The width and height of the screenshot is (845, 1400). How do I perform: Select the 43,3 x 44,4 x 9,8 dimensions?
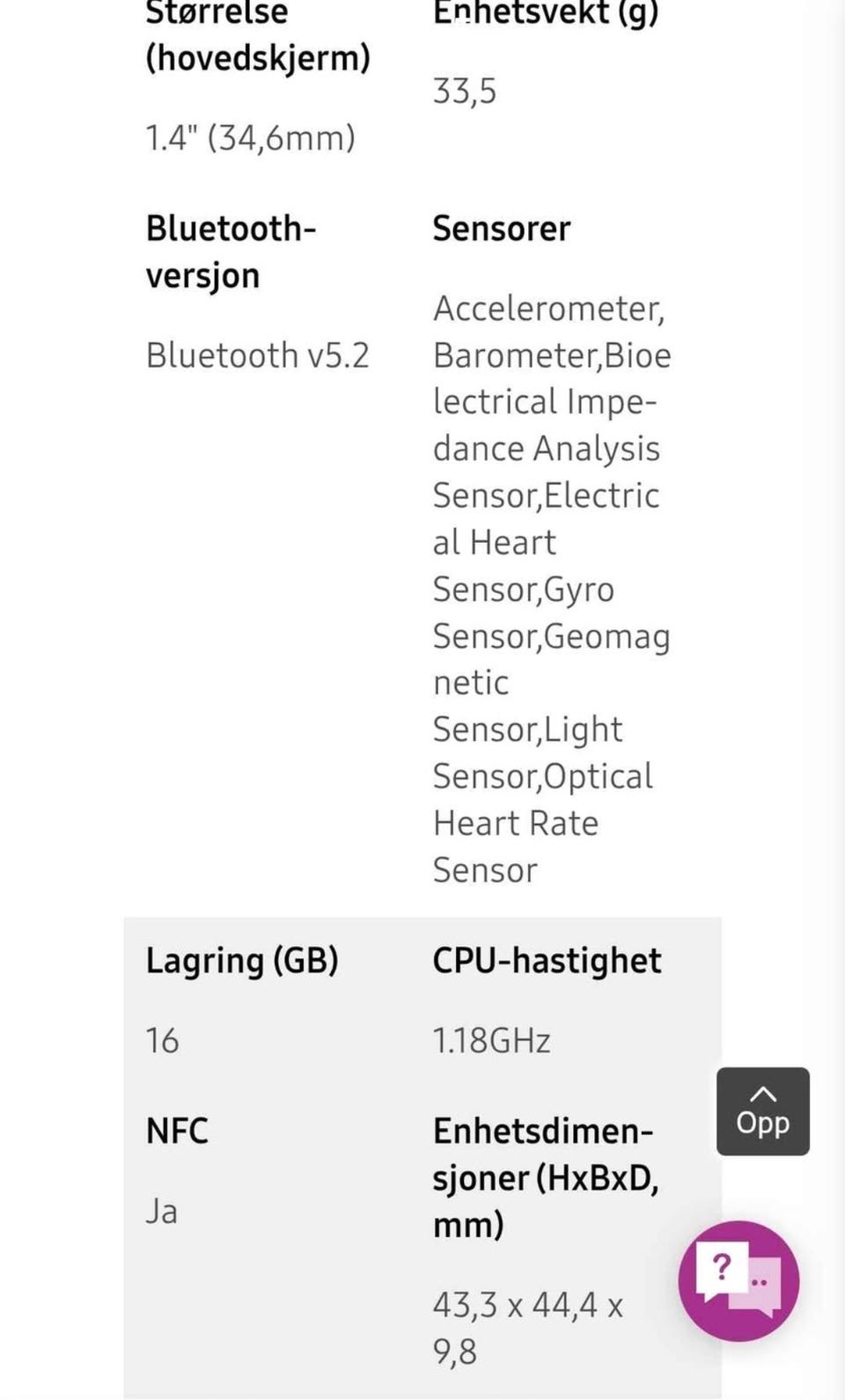pyautogui.click(x=528, y=1328)
